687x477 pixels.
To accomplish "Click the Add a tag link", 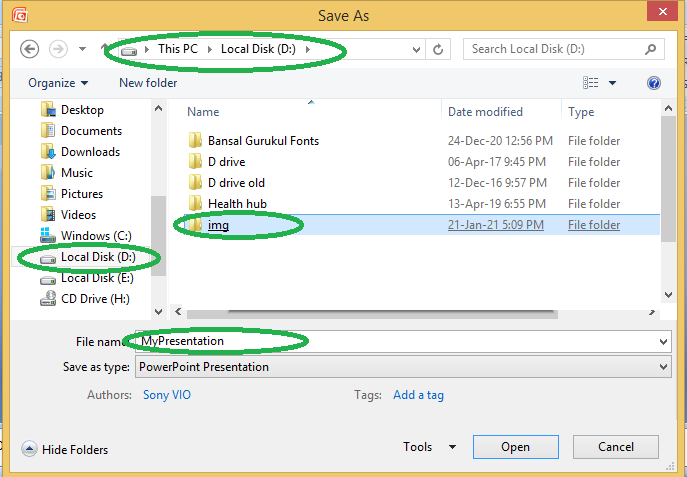I will (x=418, y=395).
